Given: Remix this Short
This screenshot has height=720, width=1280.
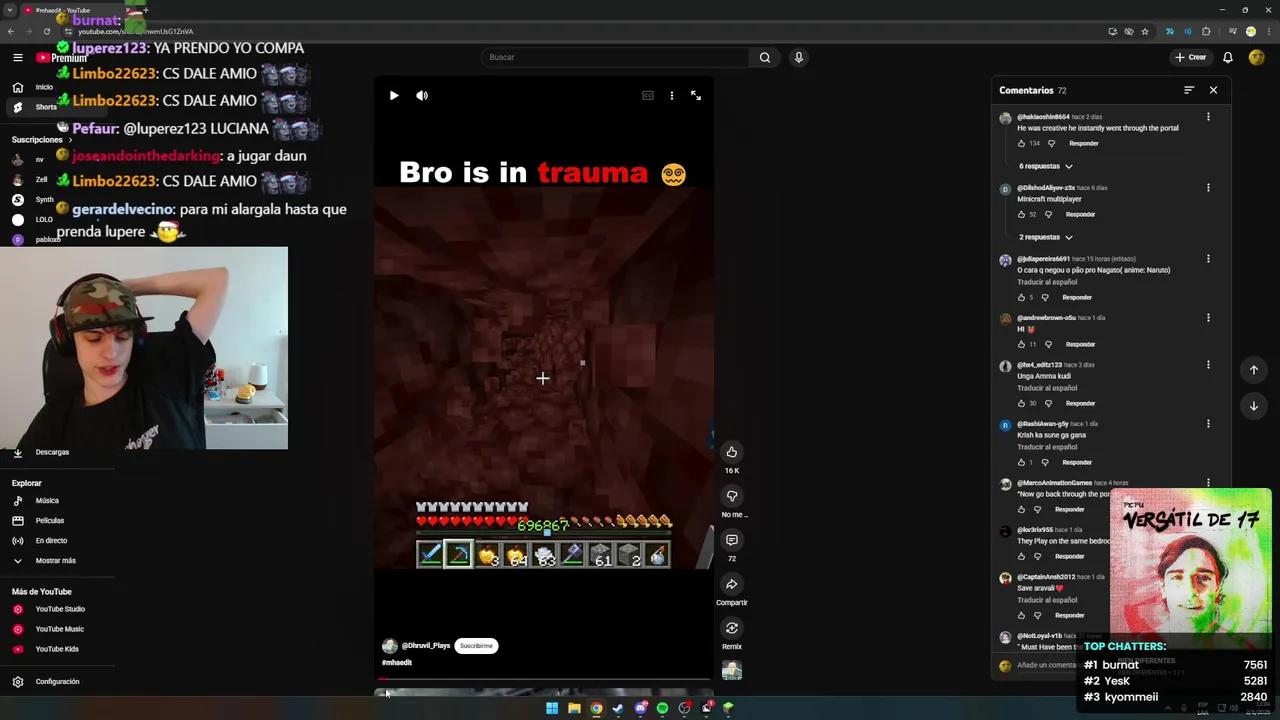Looking at the screenshot, I should pos(732,628).
